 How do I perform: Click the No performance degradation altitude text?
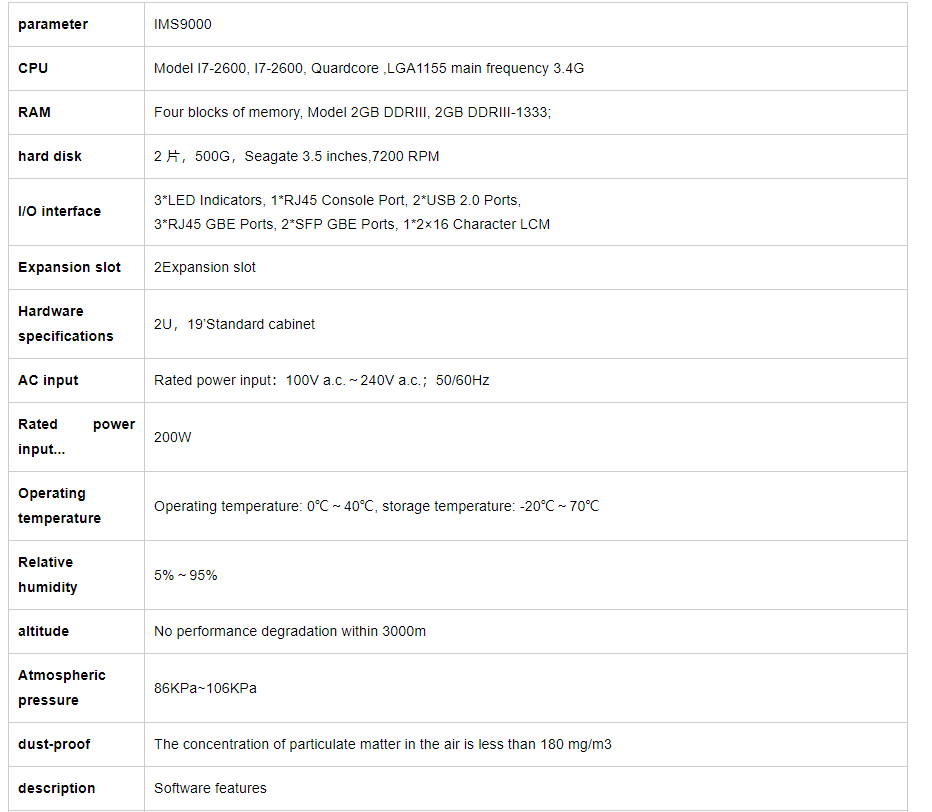(x=289, y=631)
